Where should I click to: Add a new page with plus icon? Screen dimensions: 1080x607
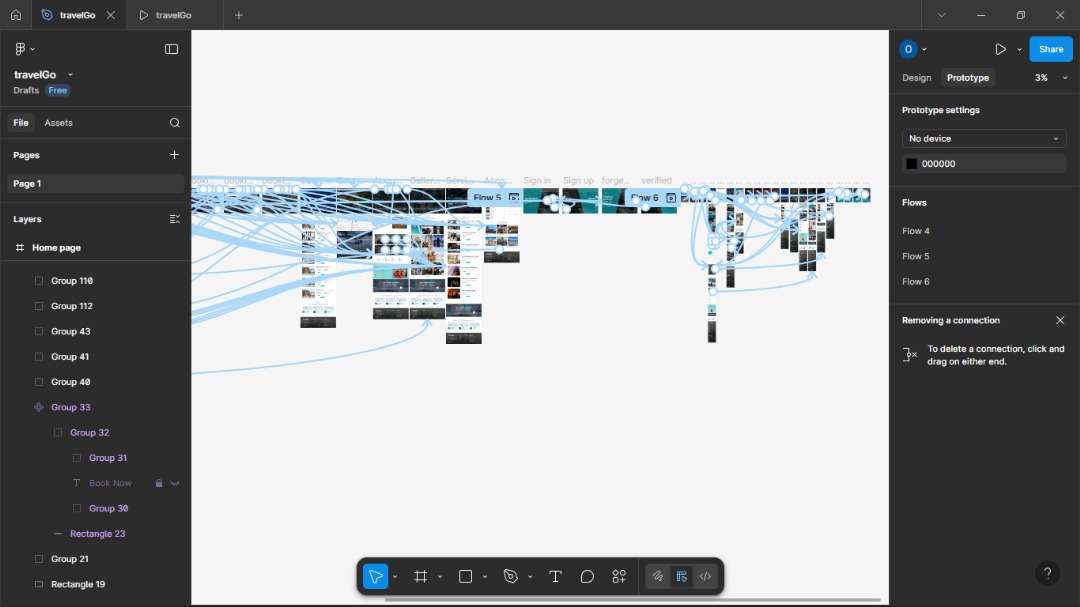coord(174,155)
